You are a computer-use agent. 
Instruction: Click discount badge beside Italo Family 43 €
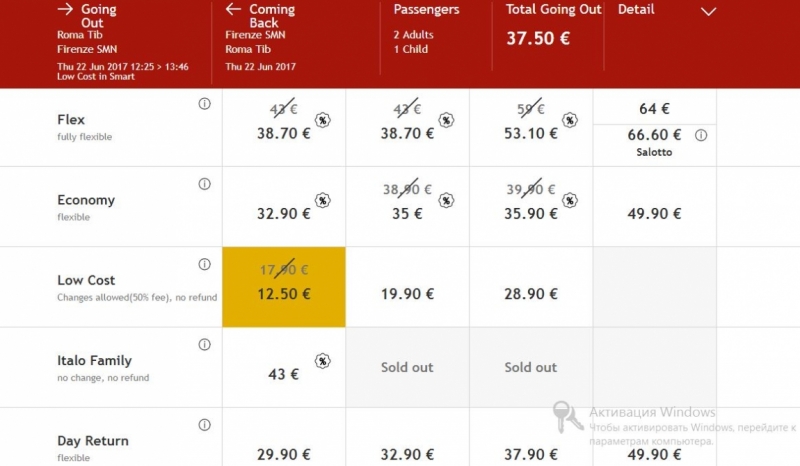point(322,361)
